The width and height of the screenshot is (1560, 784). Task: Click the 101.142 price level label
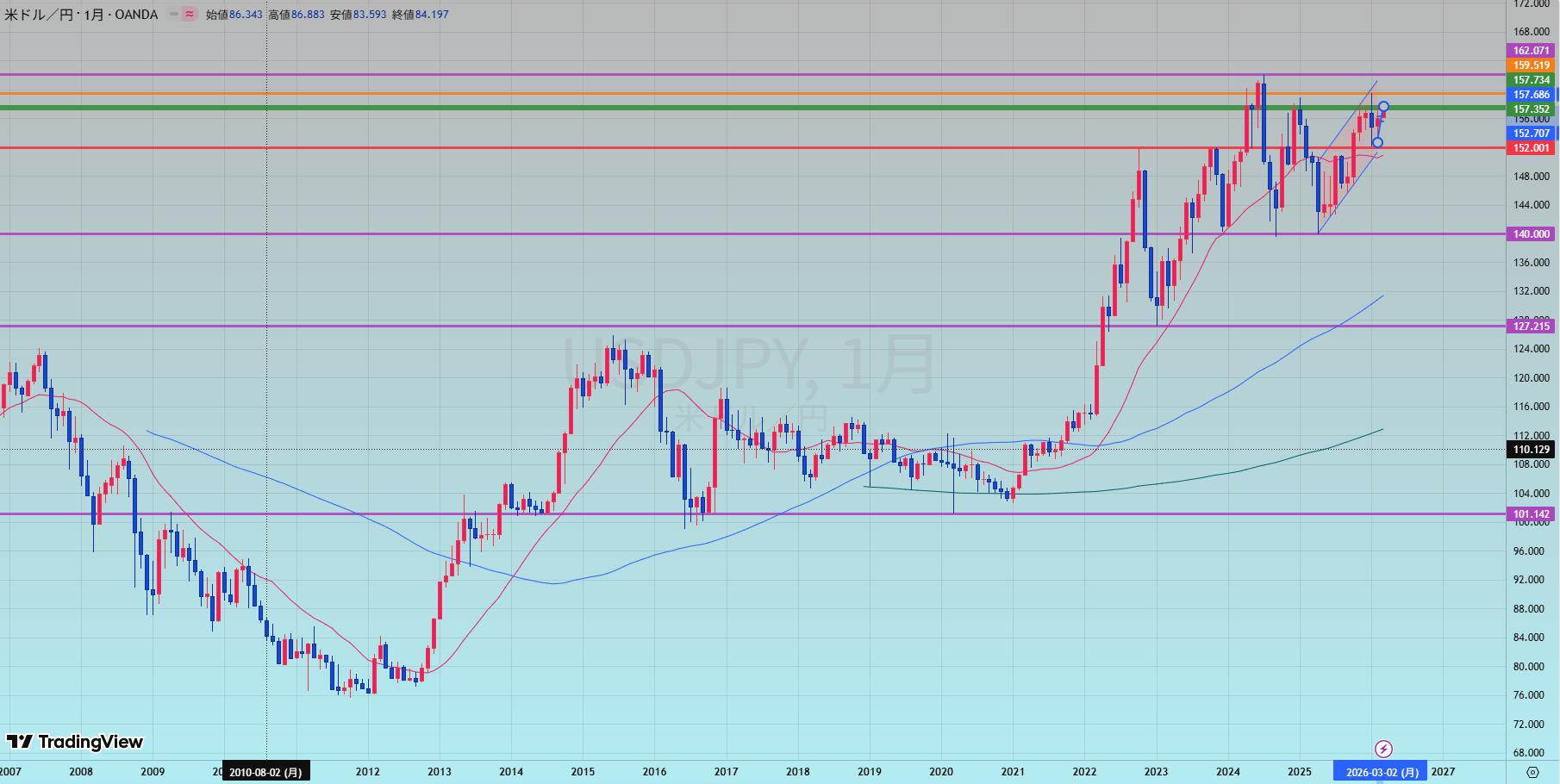[1531, 514]
